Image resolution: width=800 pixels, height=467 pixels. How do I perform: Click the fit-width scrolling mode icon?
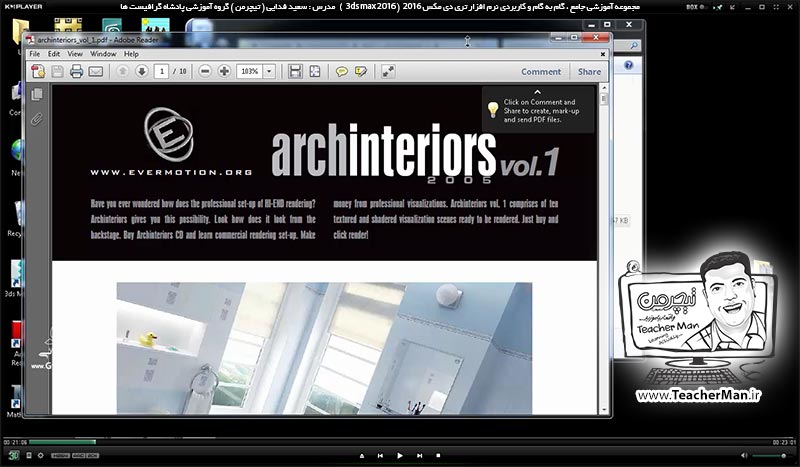point(295,71)
